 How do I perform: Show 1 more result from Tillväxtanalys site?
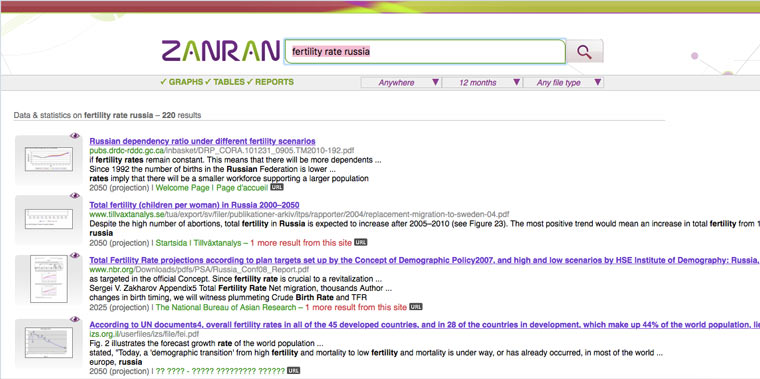[x=301, y=243]
